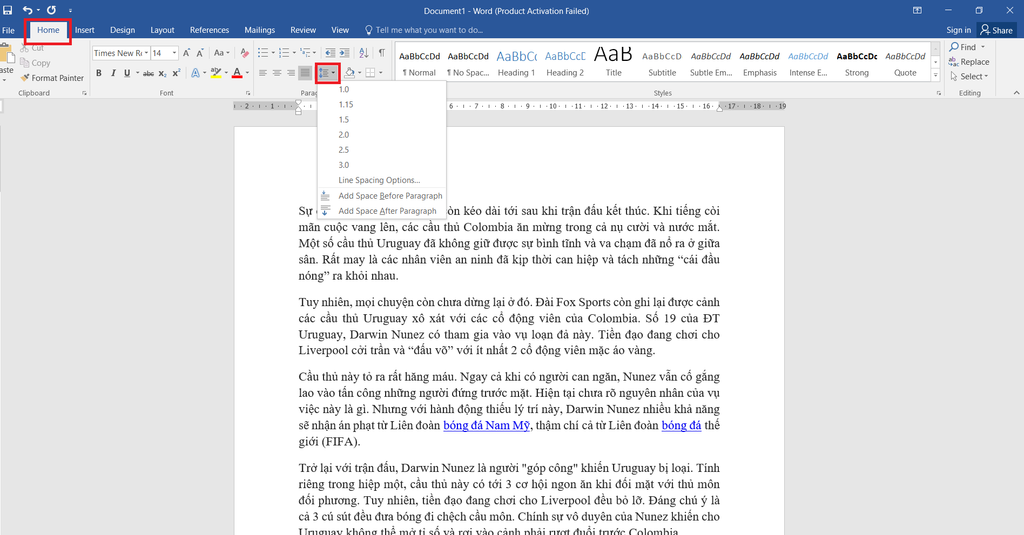1024x535 pixels.
Task: Open the Select dropdown in Editing group
Action: tap(969, 76)
